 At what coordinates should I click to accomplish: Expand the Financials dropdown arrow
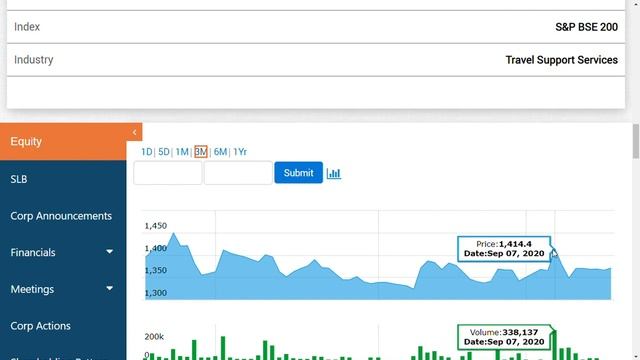pyautogui.click(x=109, y=252)
